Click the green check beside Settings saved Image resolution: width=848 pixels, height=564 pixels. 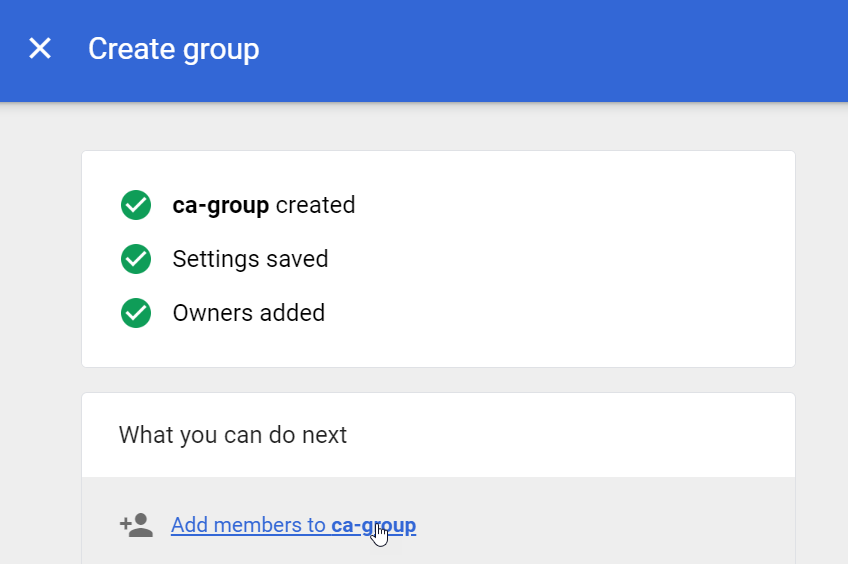(x=136, y=259)
